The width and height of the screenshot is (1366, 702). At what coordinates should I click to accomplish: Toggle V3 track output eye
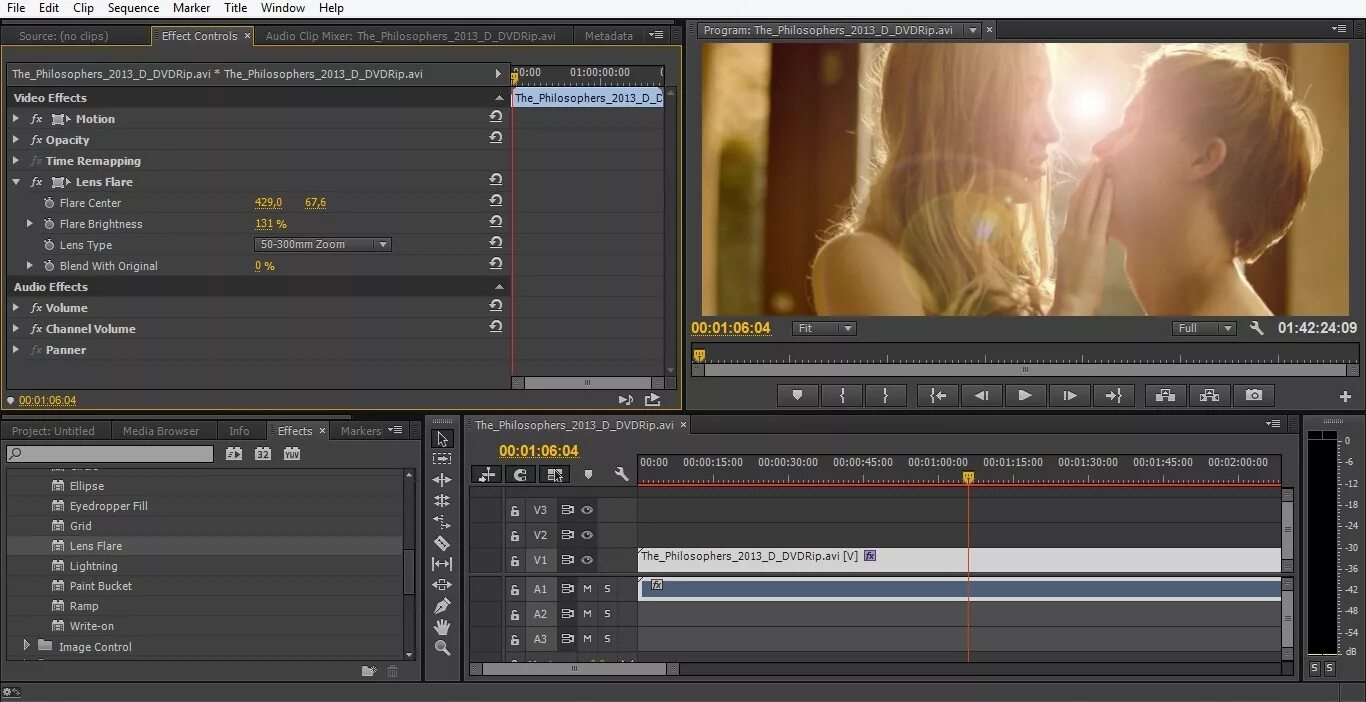(587, 510)
